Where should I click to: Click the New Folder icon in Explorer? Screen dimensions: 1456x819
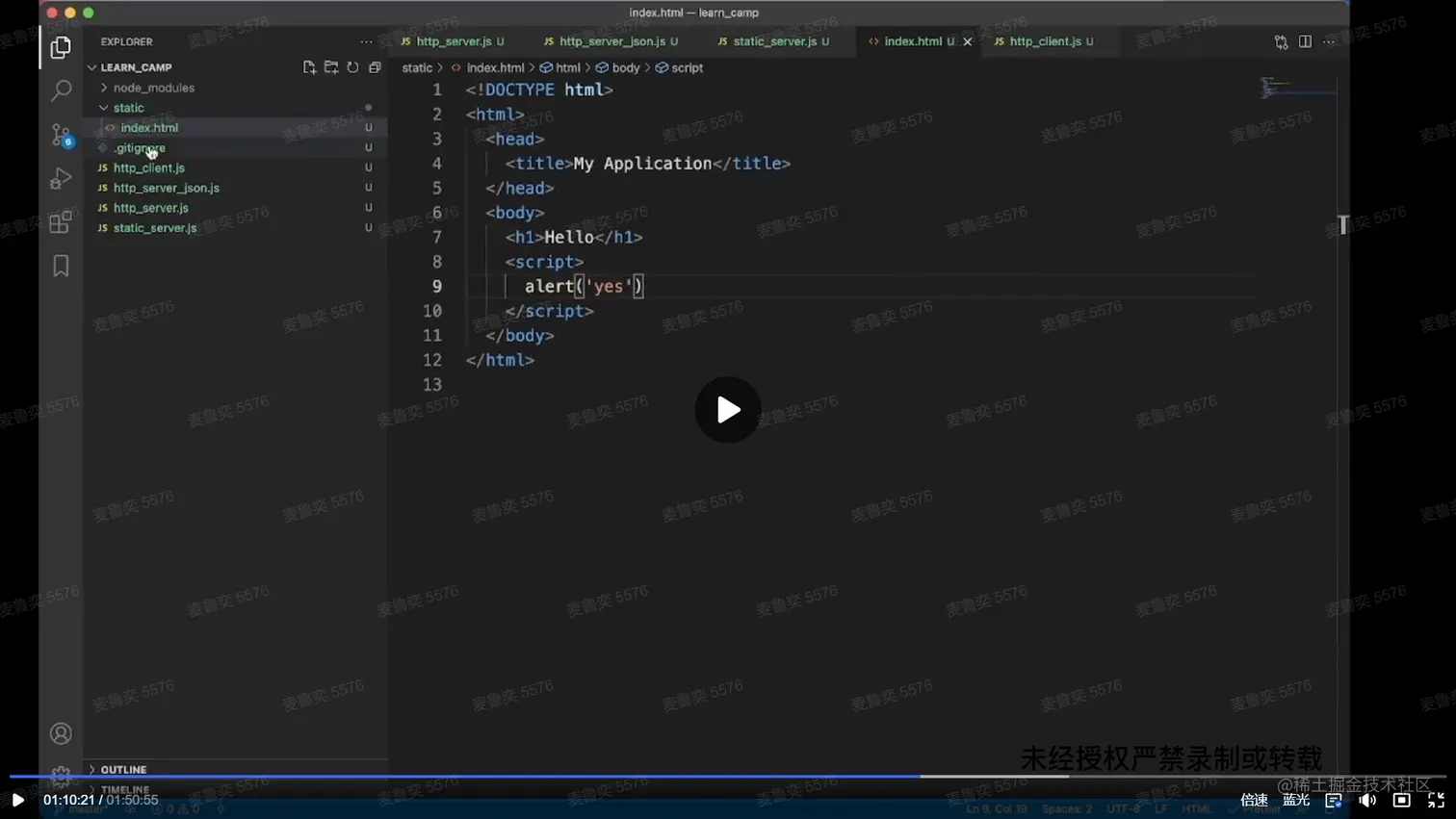click(331, 67)
